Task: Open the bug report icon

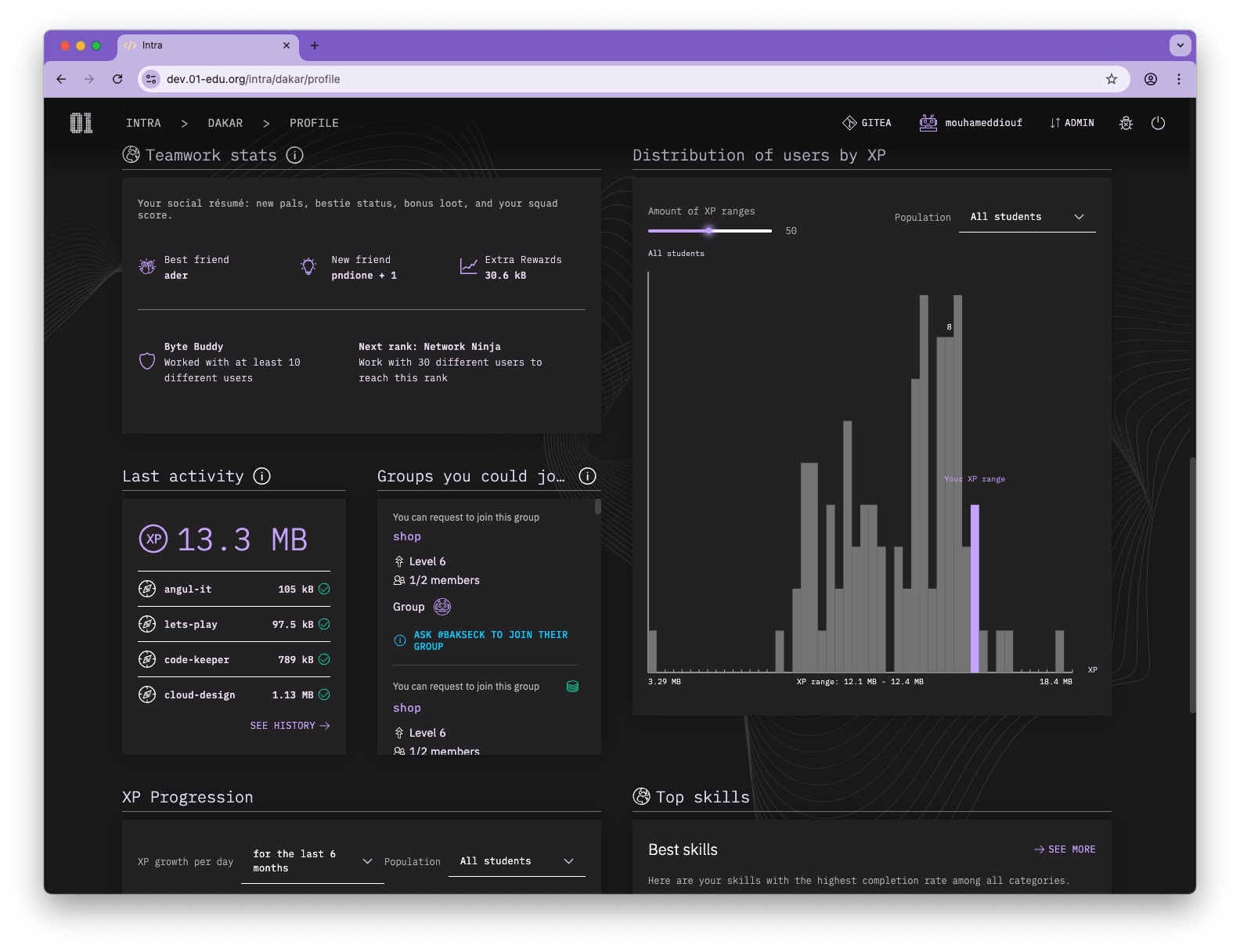Action: pos(1126,123)
